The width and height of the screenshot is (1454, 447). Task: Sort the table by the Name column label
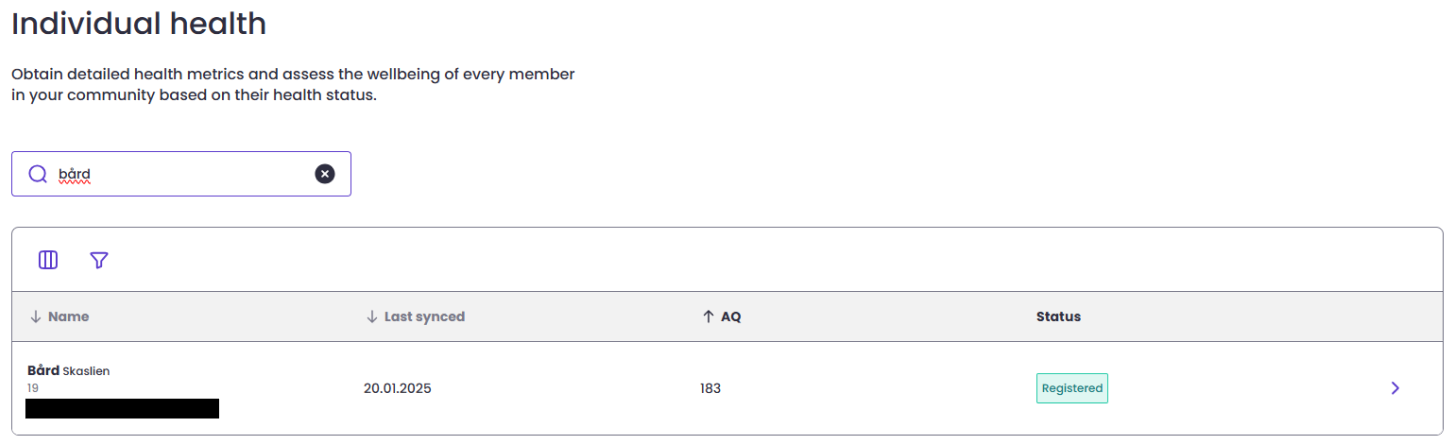[68, 317]
